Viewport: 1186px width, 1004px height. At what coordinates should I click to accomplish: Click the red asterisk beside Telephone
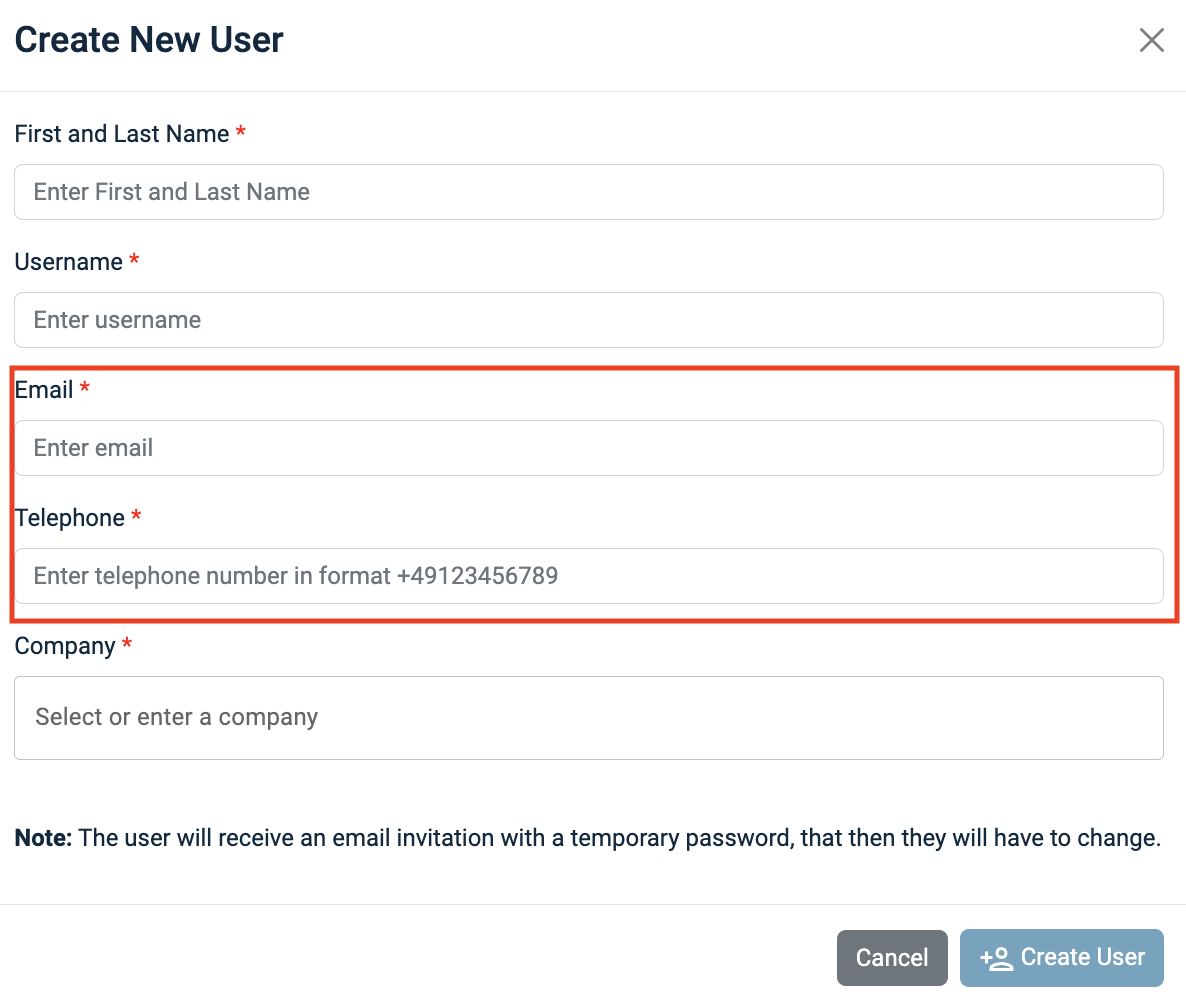coord(136,517)
